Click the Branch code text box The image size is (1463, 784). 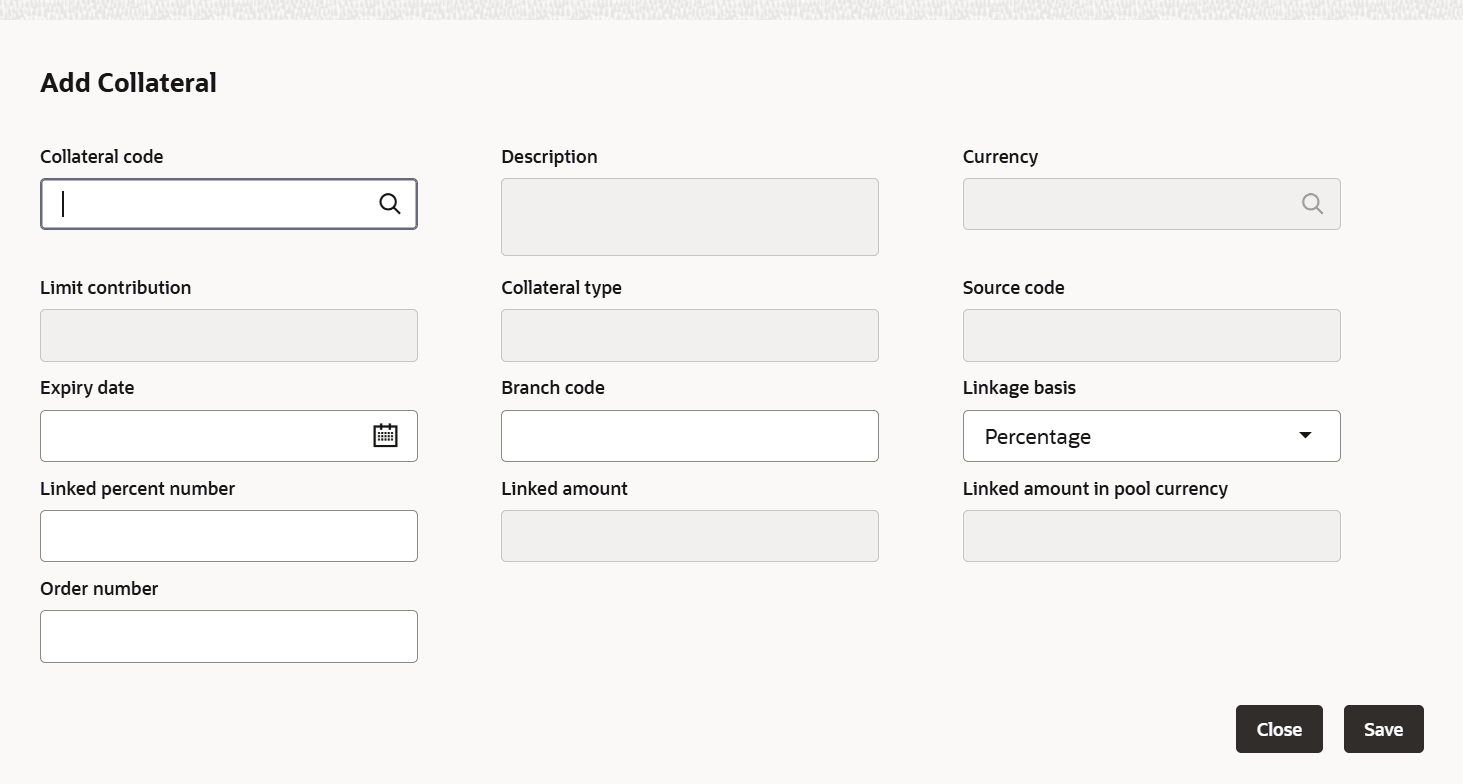pyautogui.click(x=689, y=436)
